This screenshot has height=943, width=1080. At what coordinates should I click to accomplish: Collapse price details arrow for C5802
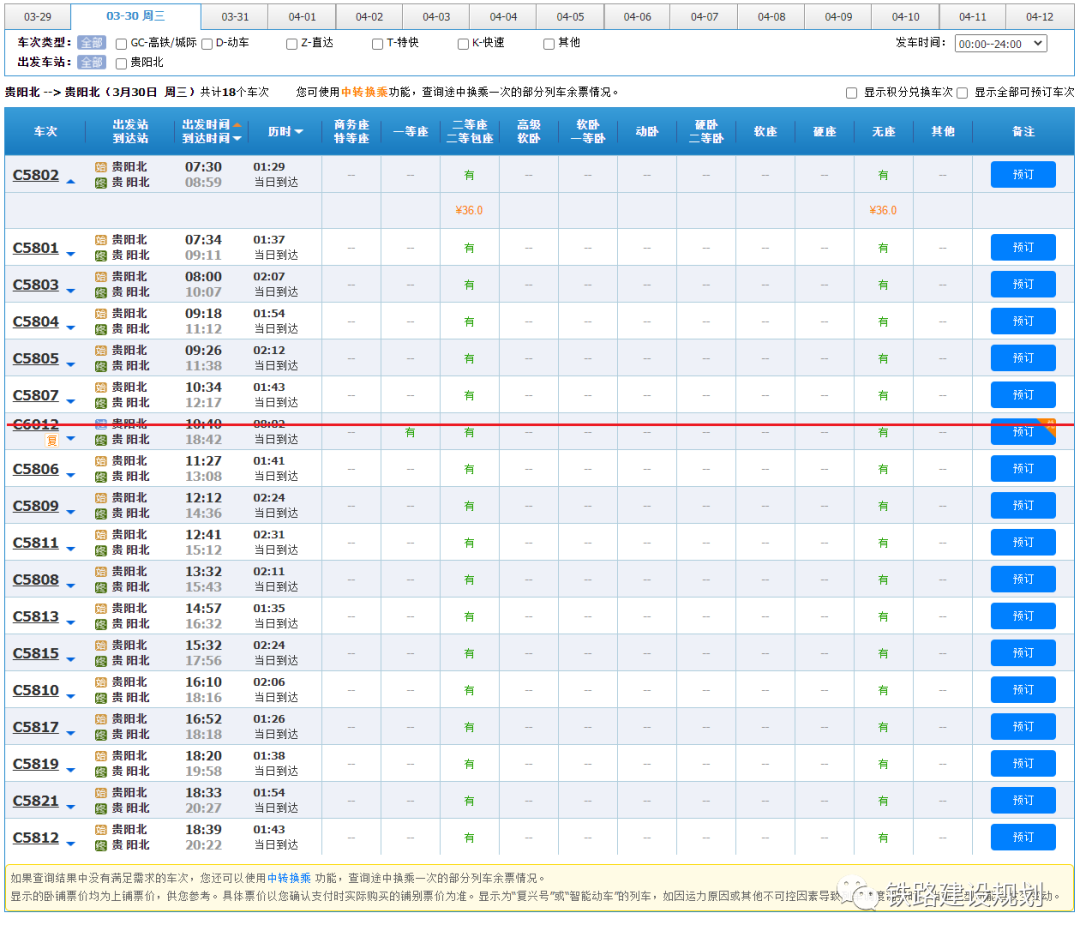tap(70, 182)
